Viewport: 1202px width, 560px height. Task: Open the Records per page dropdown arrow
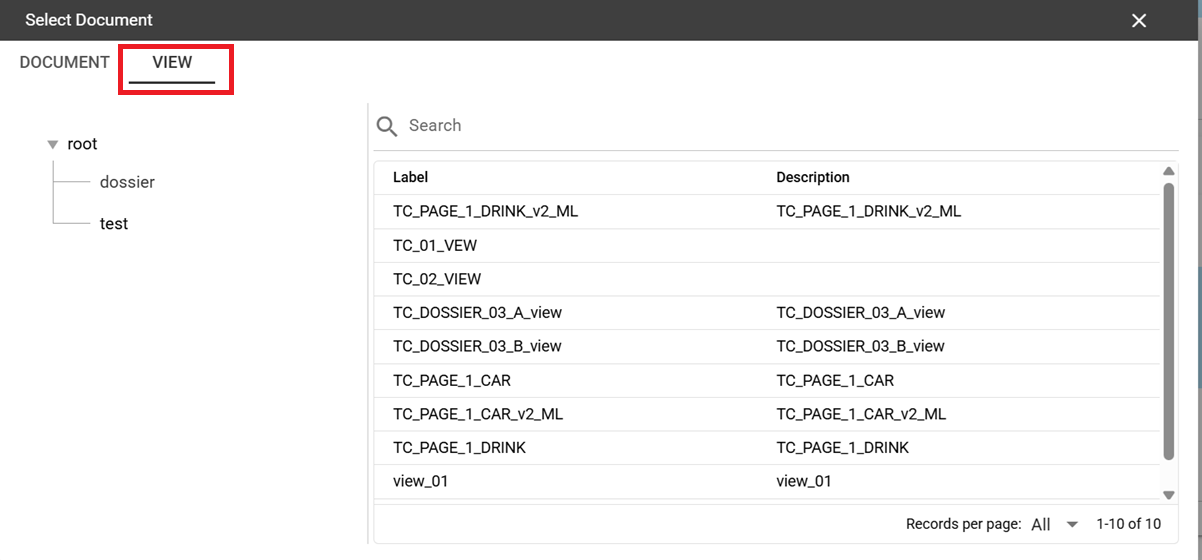[x=1073, y=524]
